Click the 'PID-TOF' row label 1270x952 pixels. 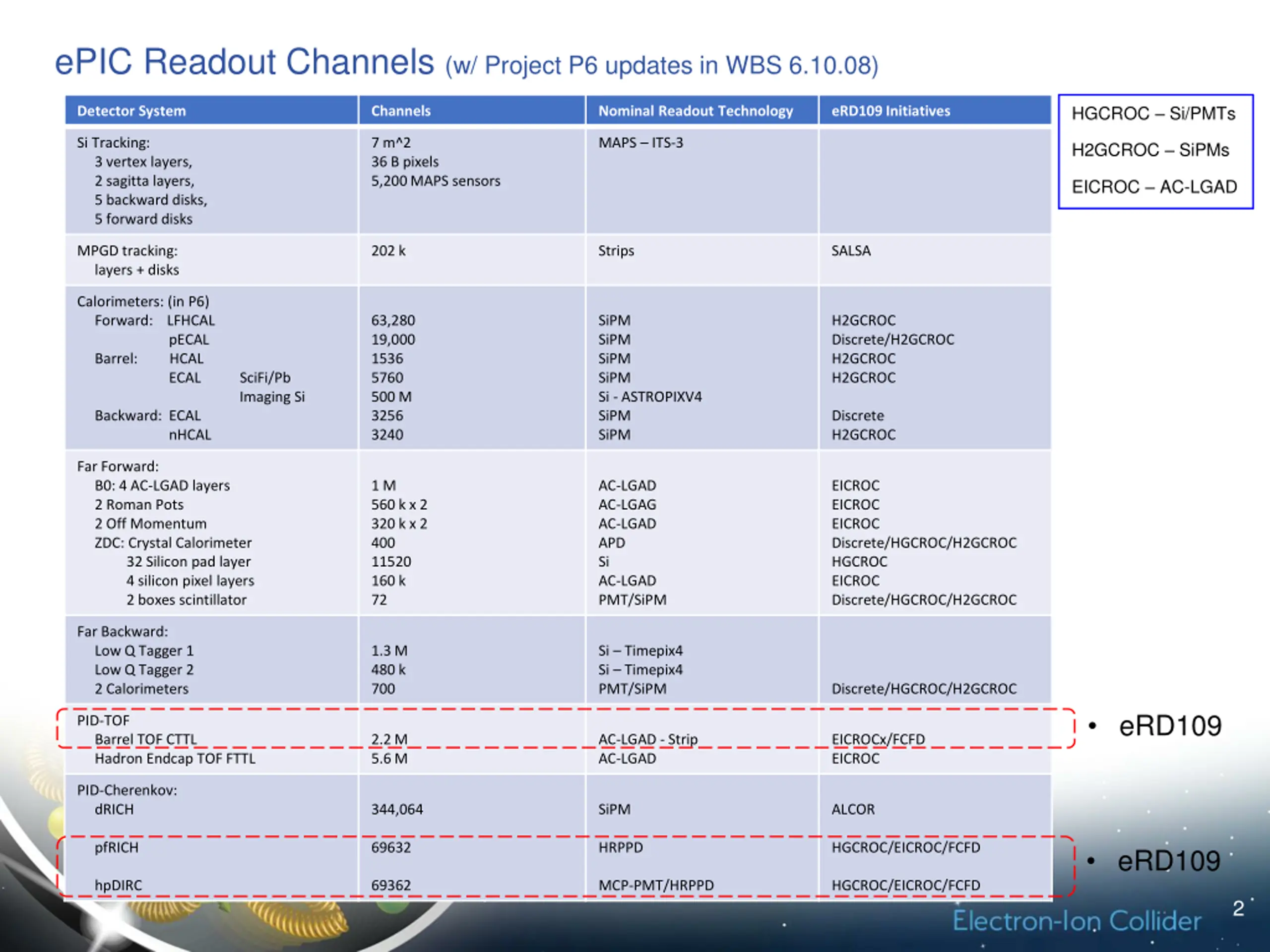[103, 721]
